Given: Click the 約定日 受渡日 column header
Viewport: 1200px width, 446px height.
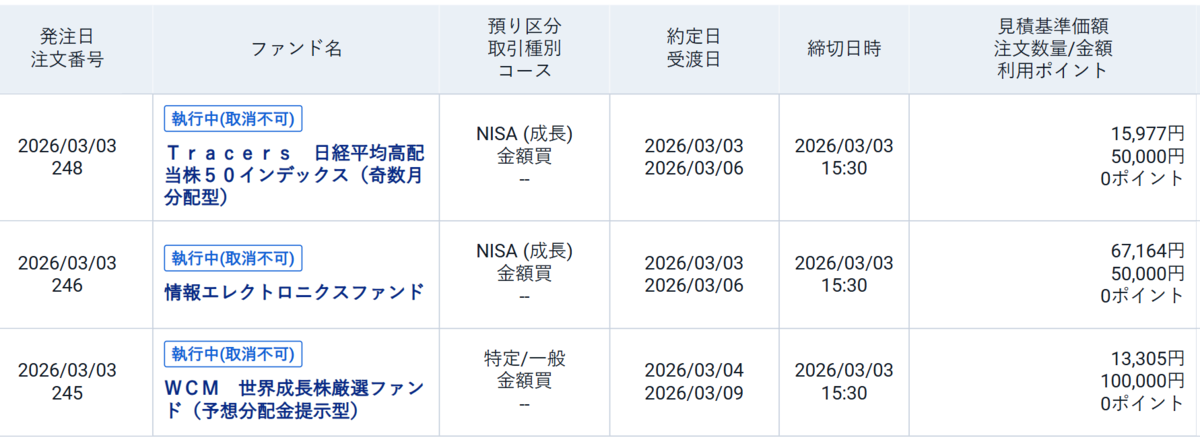Looking at the screenshot, I should (x=694, y=49).
